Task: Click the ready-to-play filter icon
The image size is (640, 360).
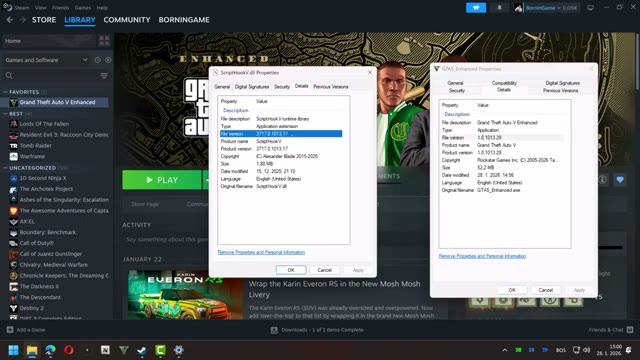Action: point(108,60)
